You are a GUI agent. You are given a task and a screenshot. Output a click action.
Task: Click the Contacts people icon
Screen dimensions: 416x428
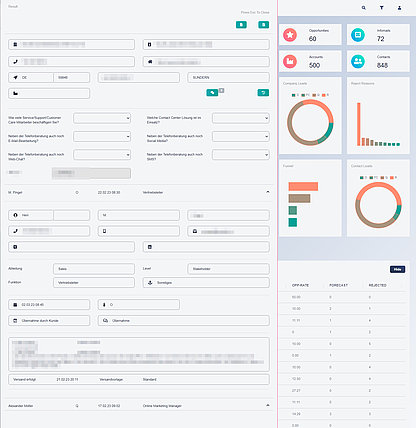click(x=358, y=61)
